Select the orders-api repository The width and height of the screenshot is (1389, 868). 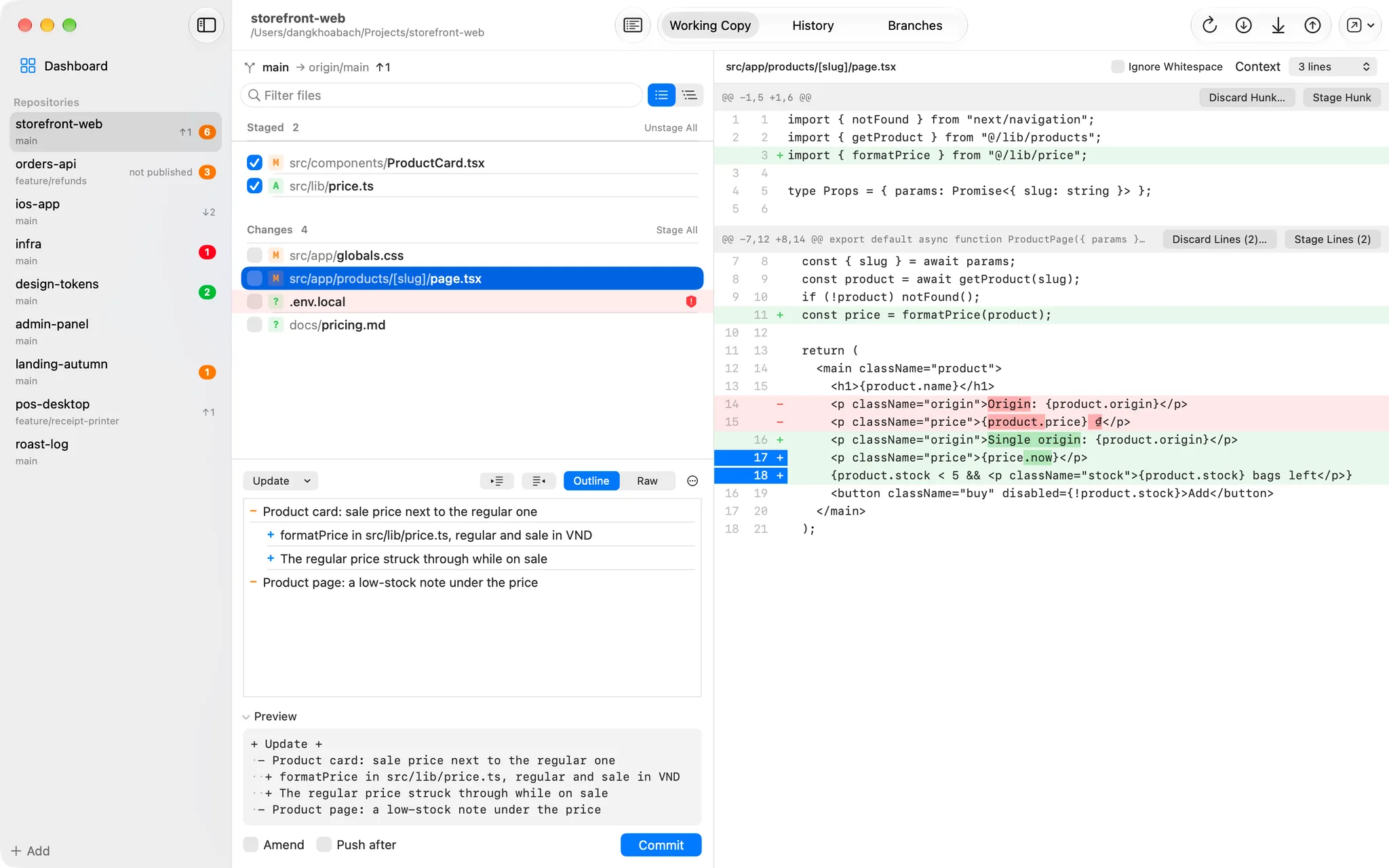[x=115, y=172]
